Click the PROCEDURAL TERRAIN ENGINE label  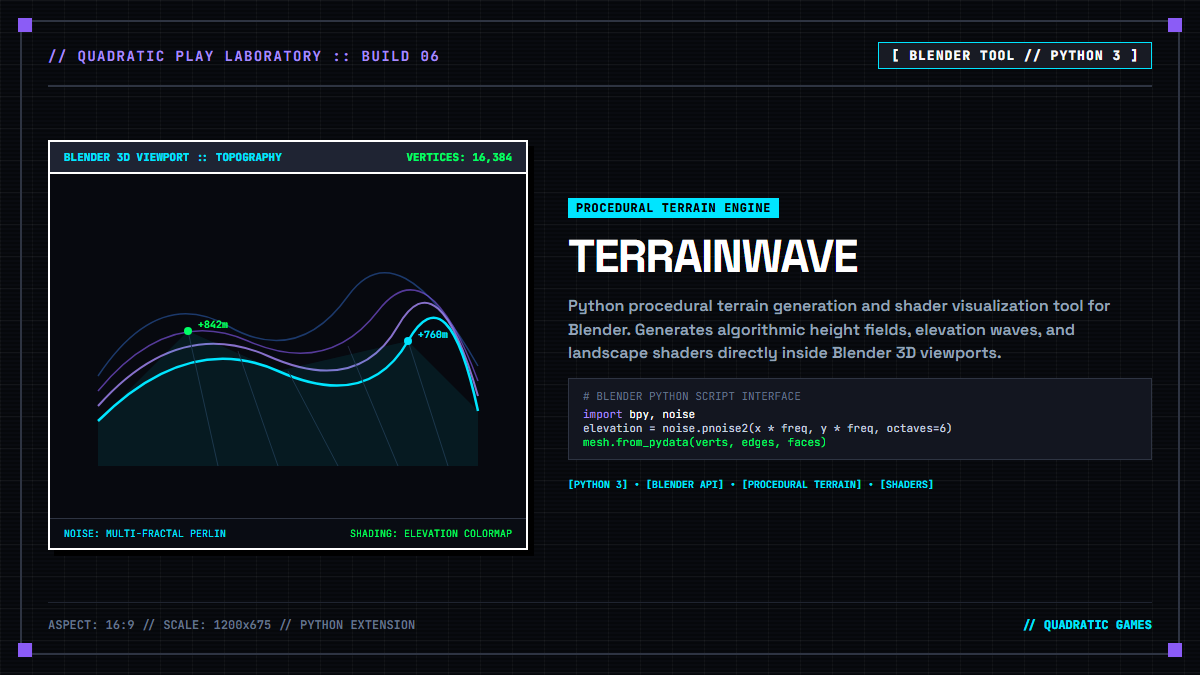click(673, 208)
